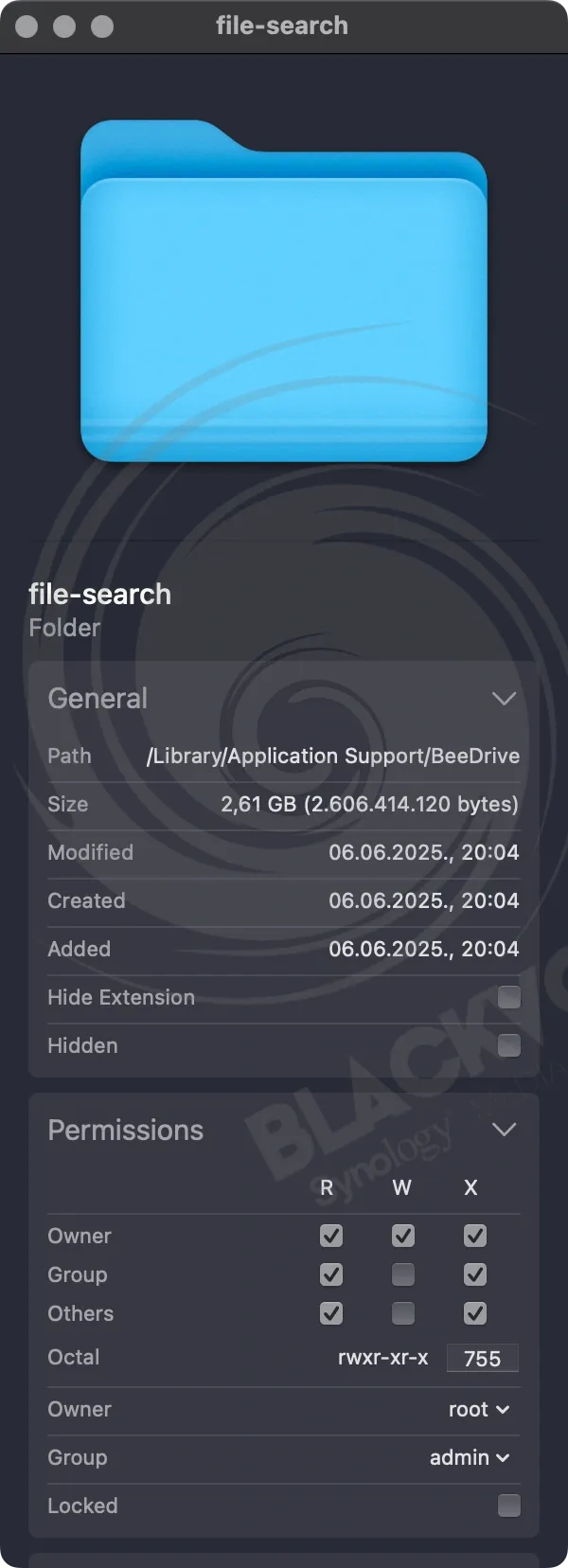Open the Owner root dropdown
568x1568 pixels.
479,1409
